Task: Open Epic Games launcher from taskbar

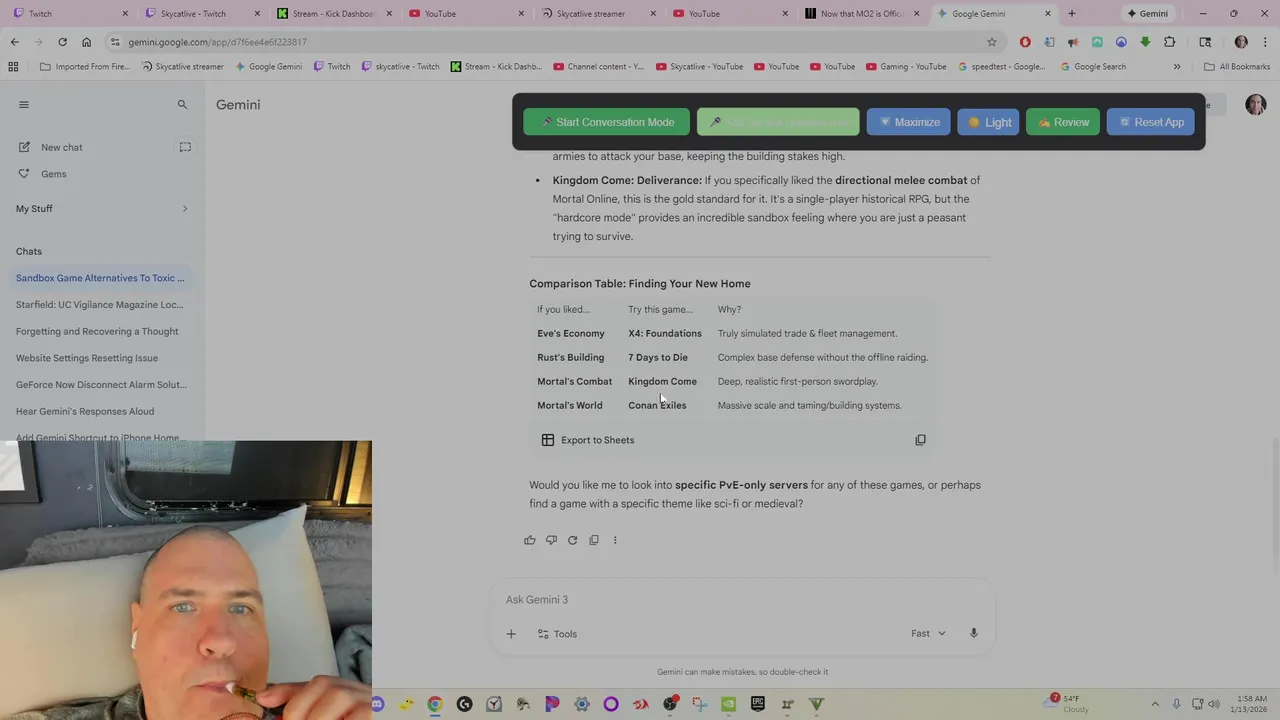Action: 759,704
